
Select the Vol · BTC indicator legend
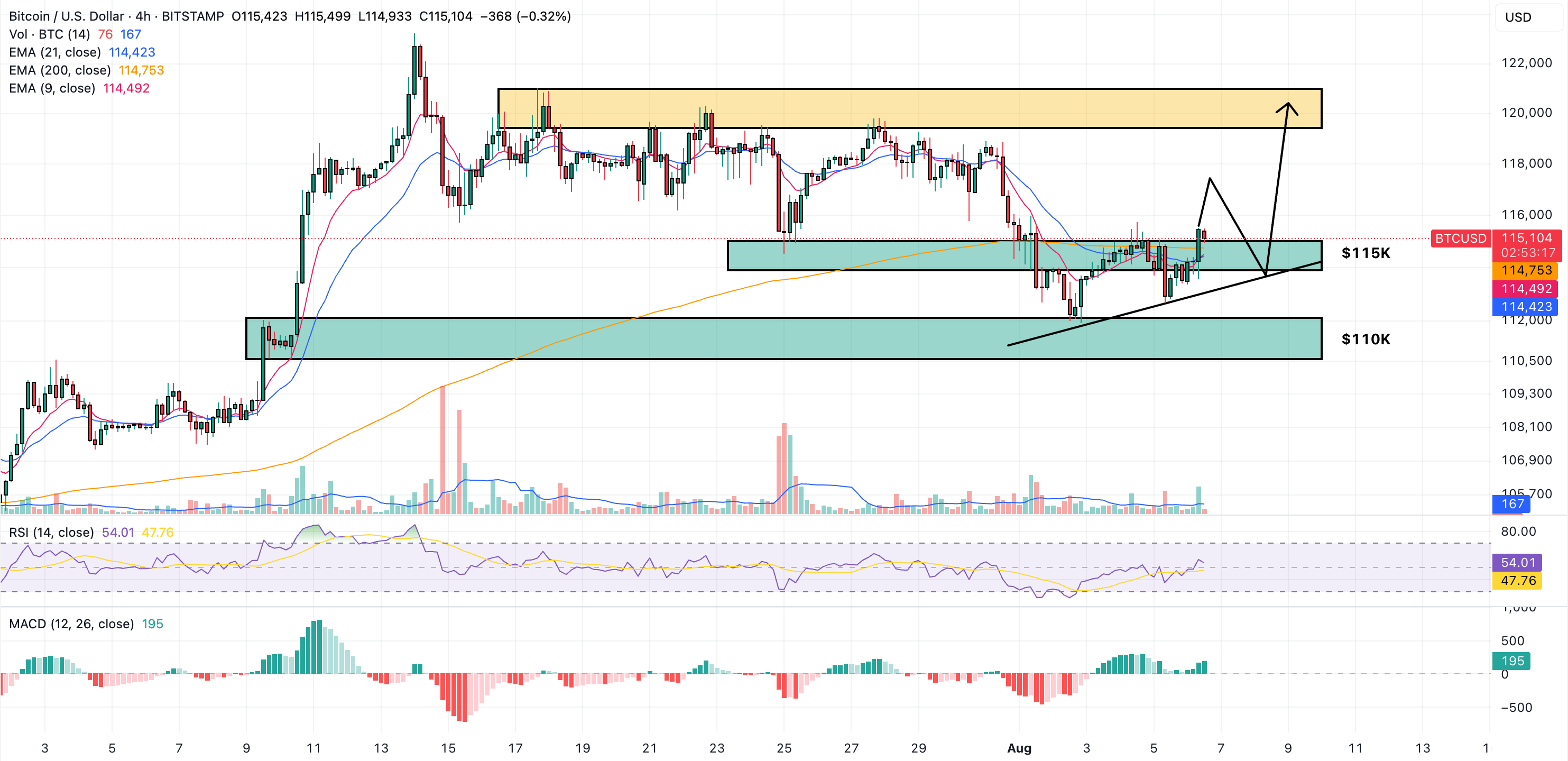pos(49,35)
